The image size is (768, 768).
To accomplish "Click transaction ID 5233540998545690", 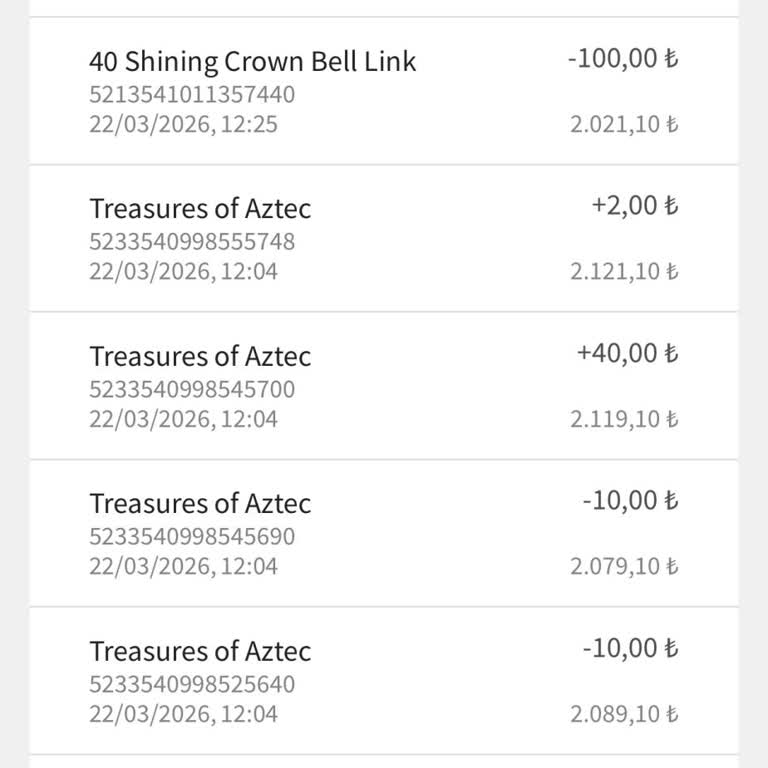I will [192, 536].
